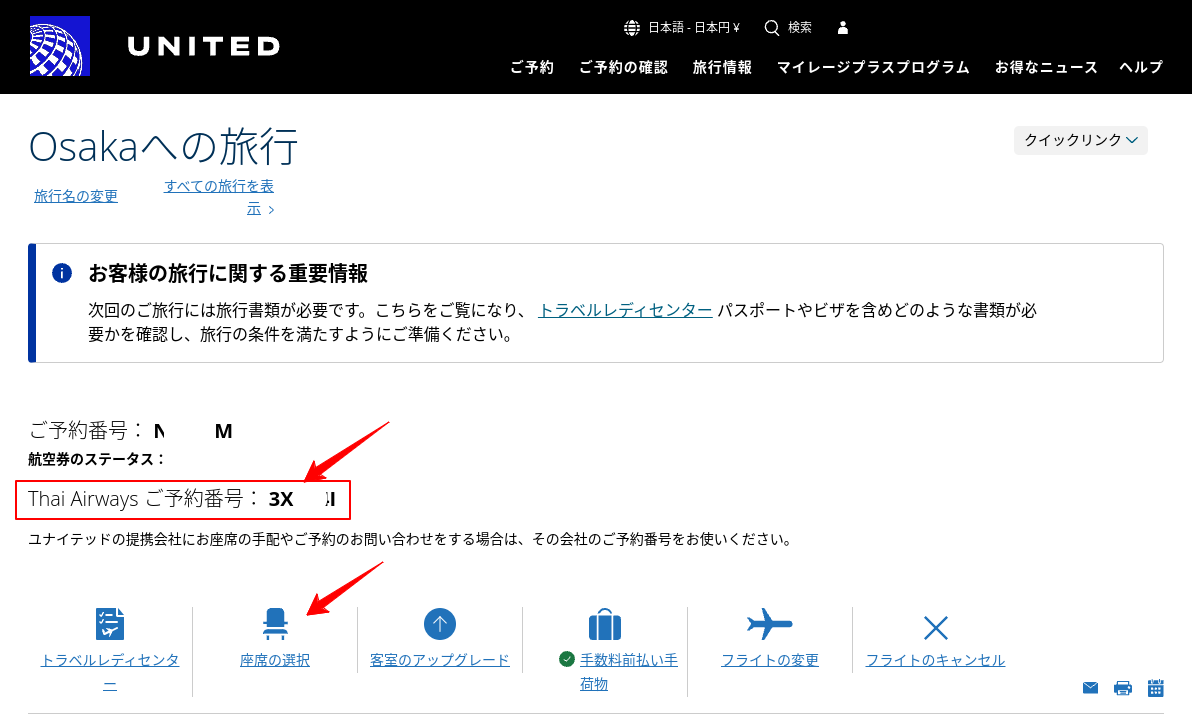Viewport: 1192px width, 727px height.
Task: Click the フライトの変更 link
Action: coord(770,660)
